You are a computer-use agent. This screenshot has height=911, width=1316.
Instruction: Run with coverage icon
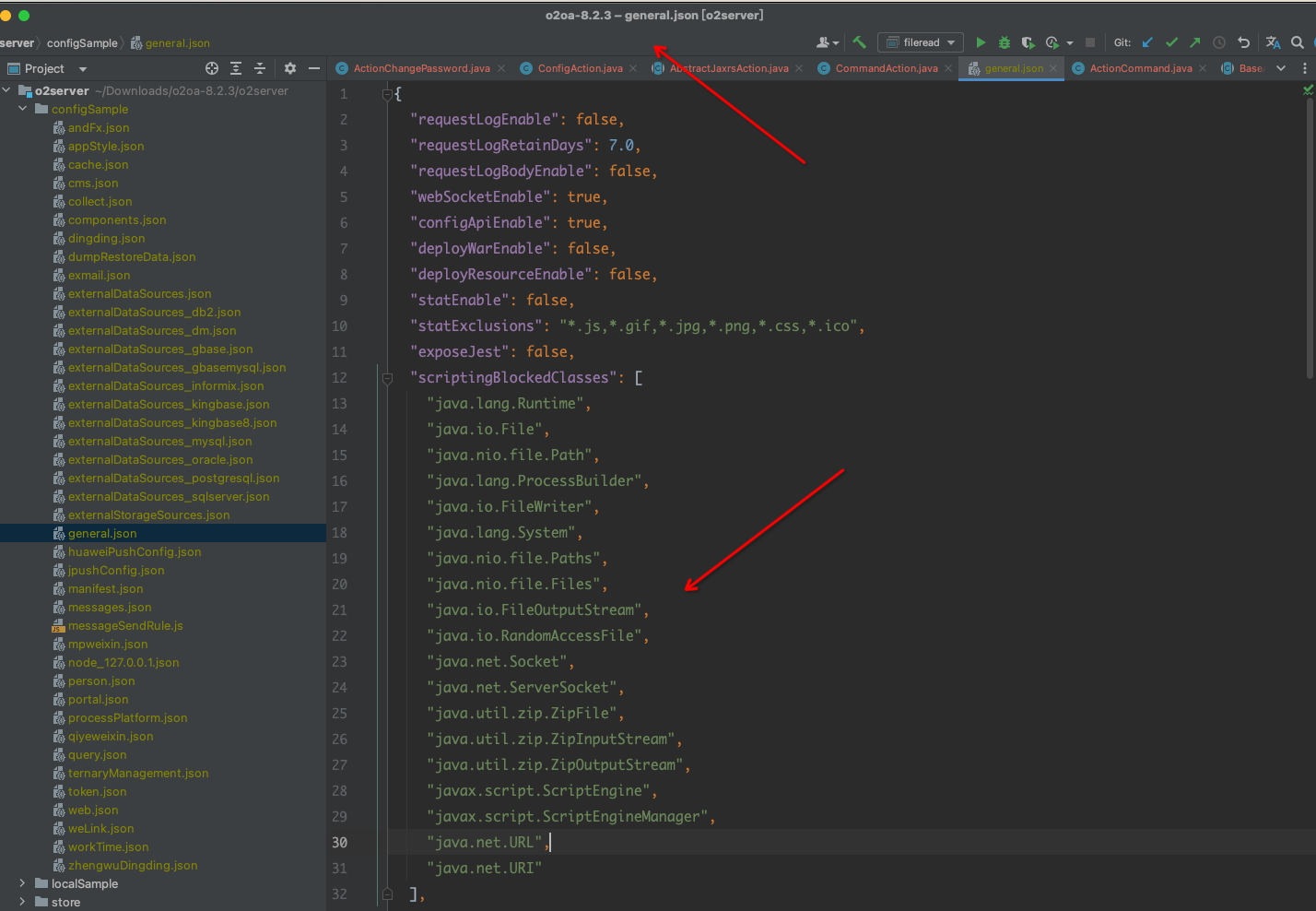pyautogui.click(x=1028, y=42)
